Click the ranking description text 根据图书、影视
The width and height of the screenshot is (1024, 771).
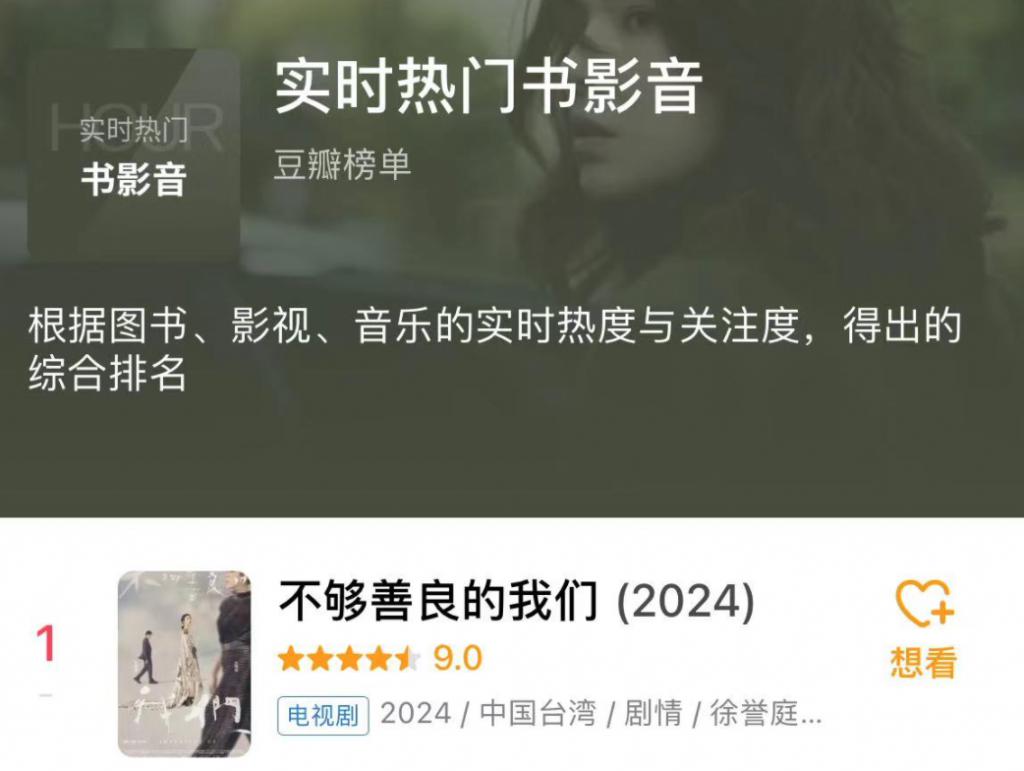(x=494, y=349)
